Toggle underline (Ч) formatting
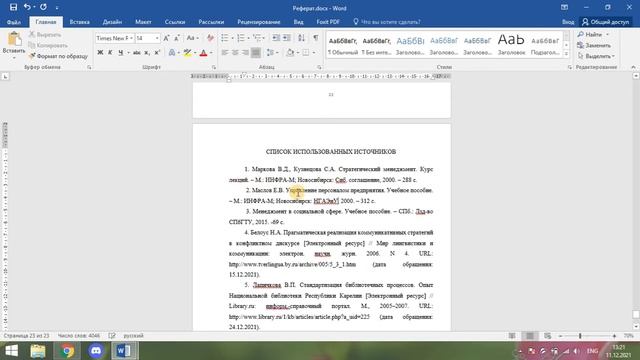Viewport: 640px width, 360px height. [x=120, y=52]
